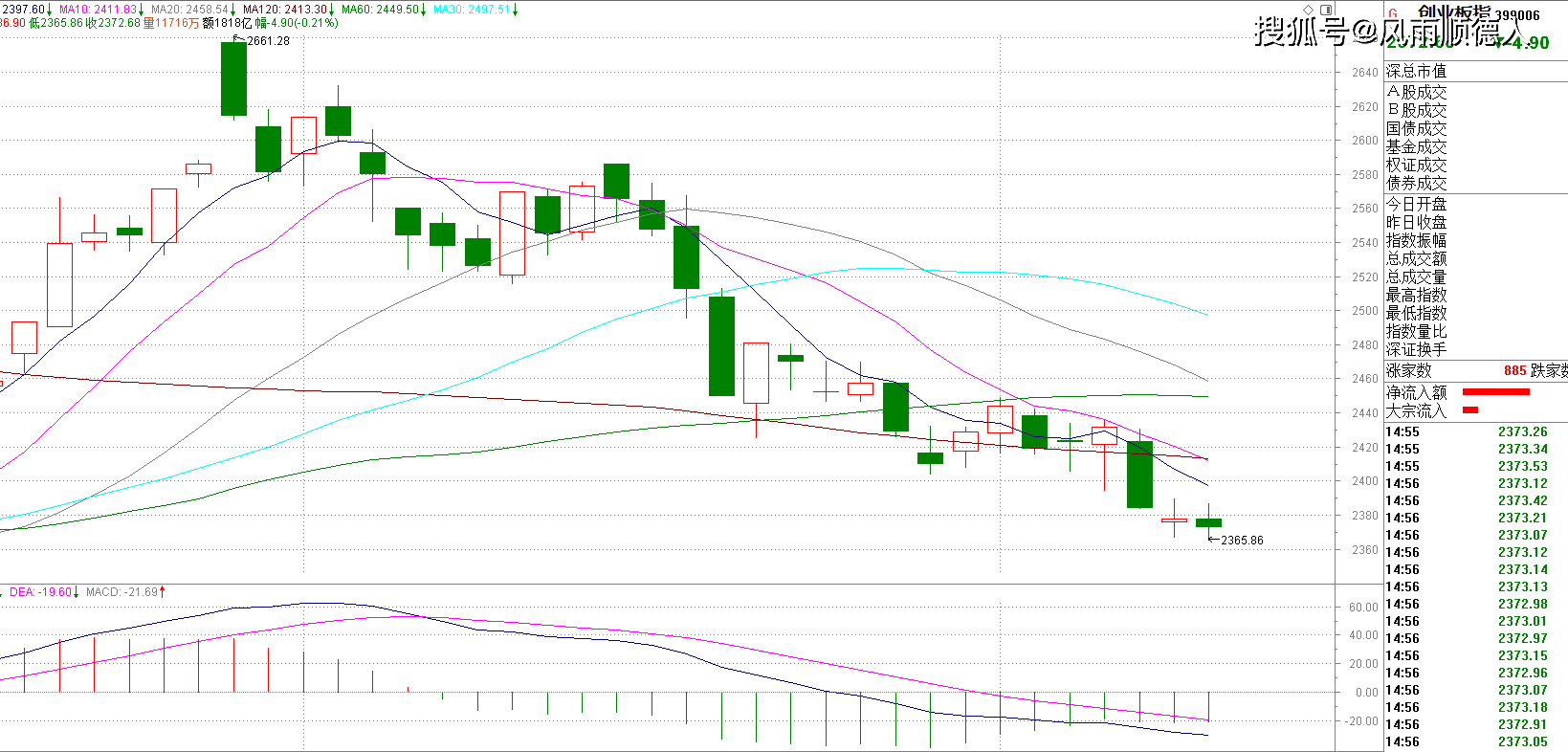1568x752 pixels.
Task: Click the tick price 2372.91
Action: click(1523, 724)
